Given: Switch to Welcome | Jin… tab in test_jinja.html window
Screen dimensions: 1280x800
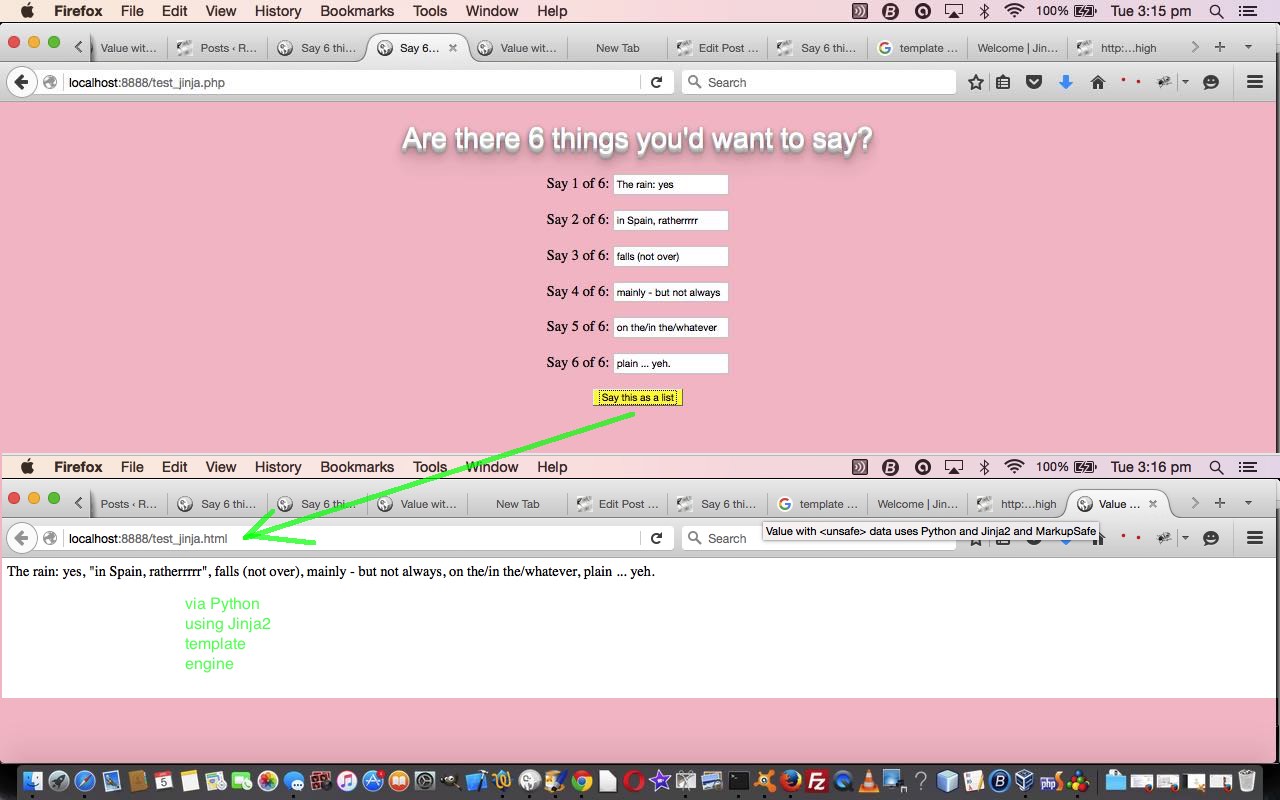Looking at the screenshot, I should (x=917, y=504).
